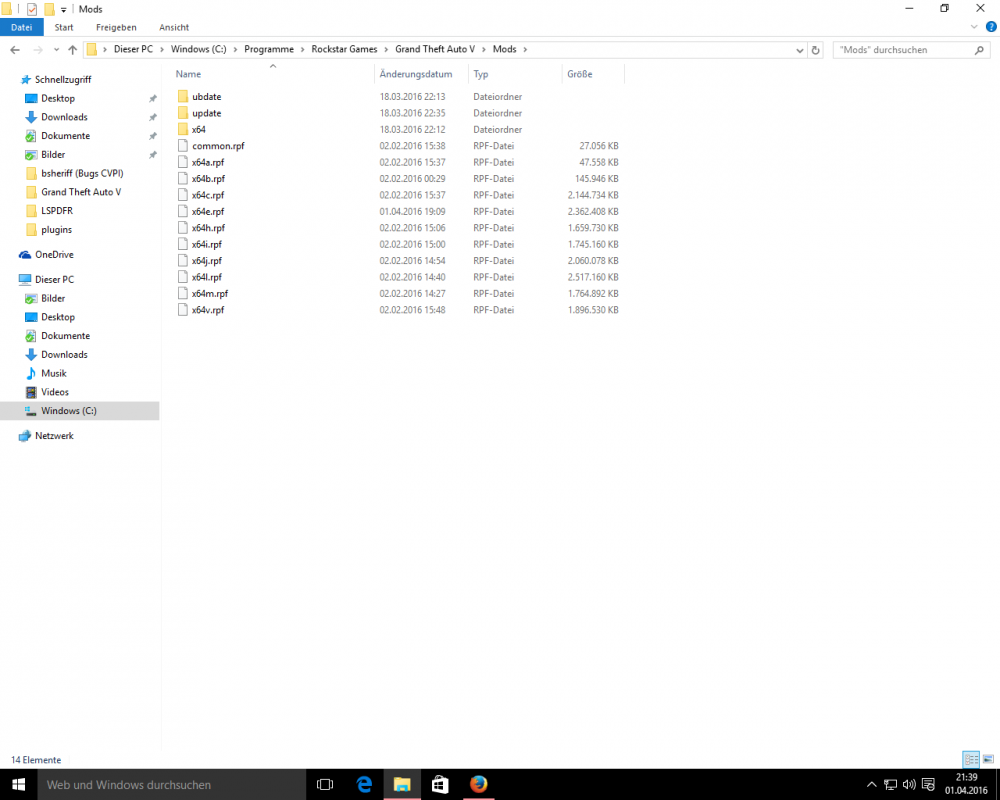
Task: Open Task View on the taskbar
Action: click(325, 784)
